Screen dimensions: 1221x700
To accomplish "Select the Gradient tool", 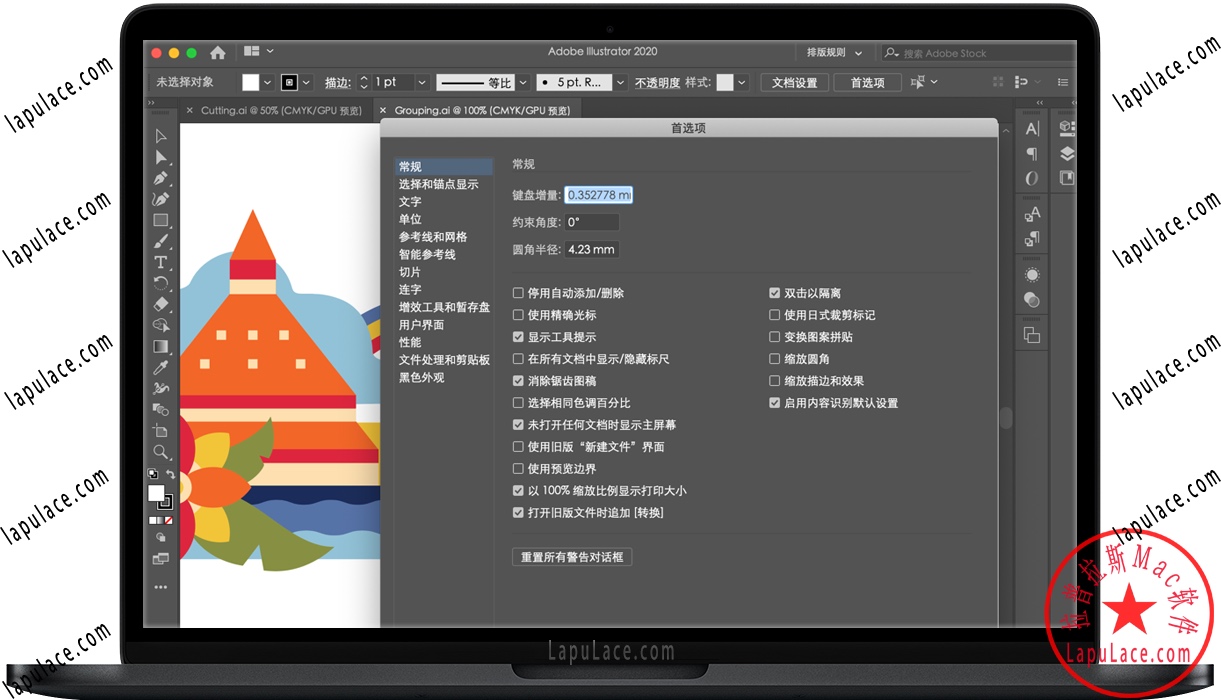I will click(160, 346).
